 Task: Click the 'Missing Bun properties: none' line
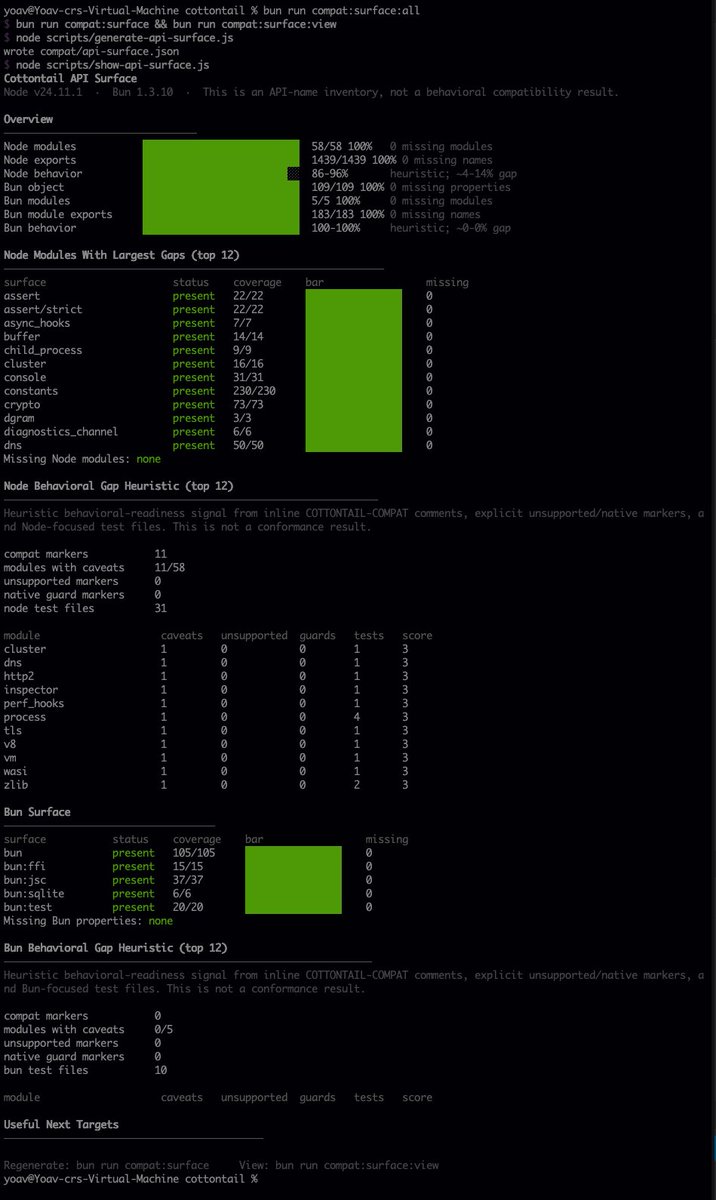tap(88, 920)
